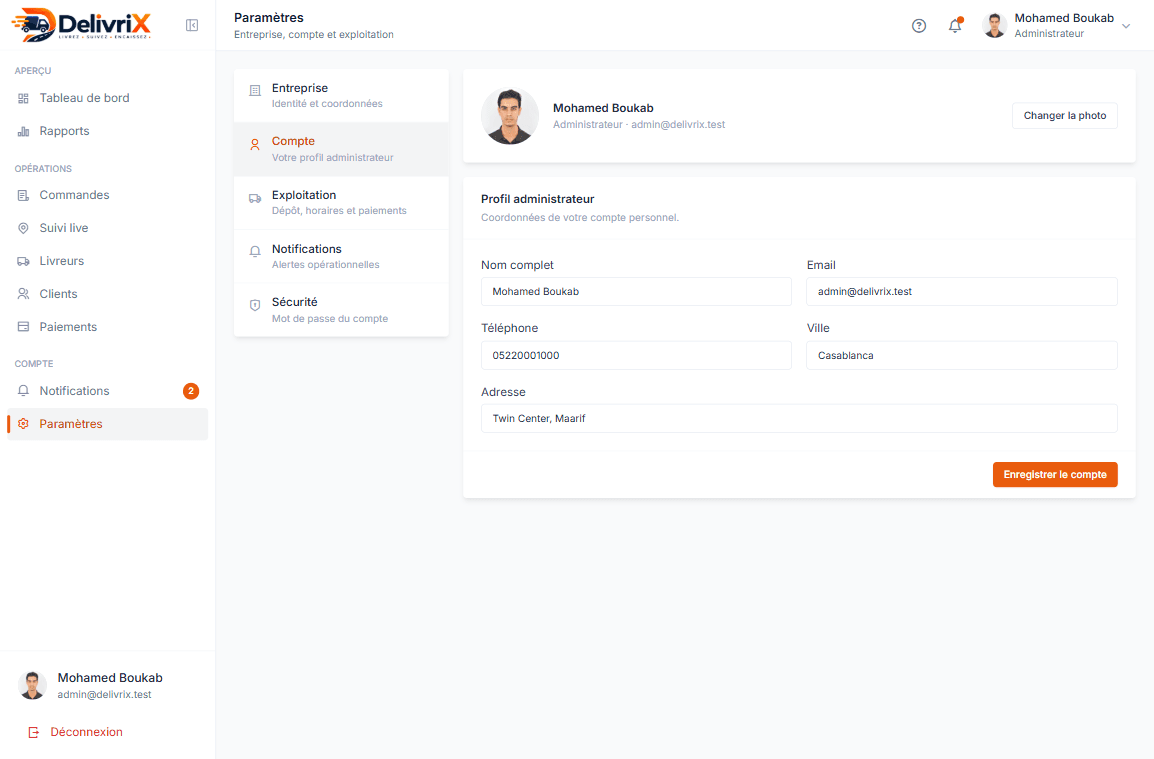This screenshot has height=759, width=1154.
Task: Open the notification bell in the header
Action: (x=955, y=26)
